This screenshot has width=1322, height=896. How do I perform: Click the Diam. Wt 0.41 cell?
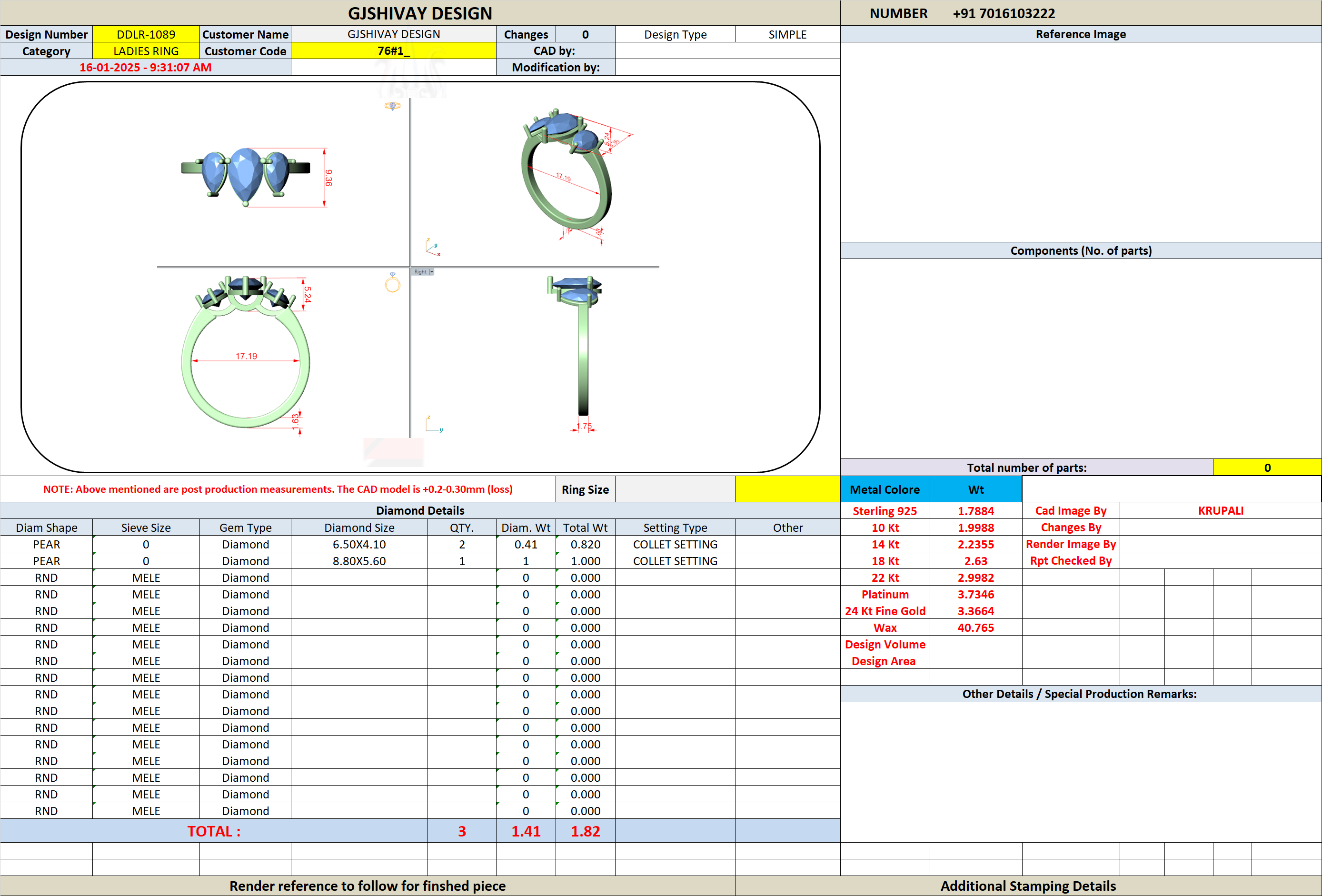[x=526, y=544]
